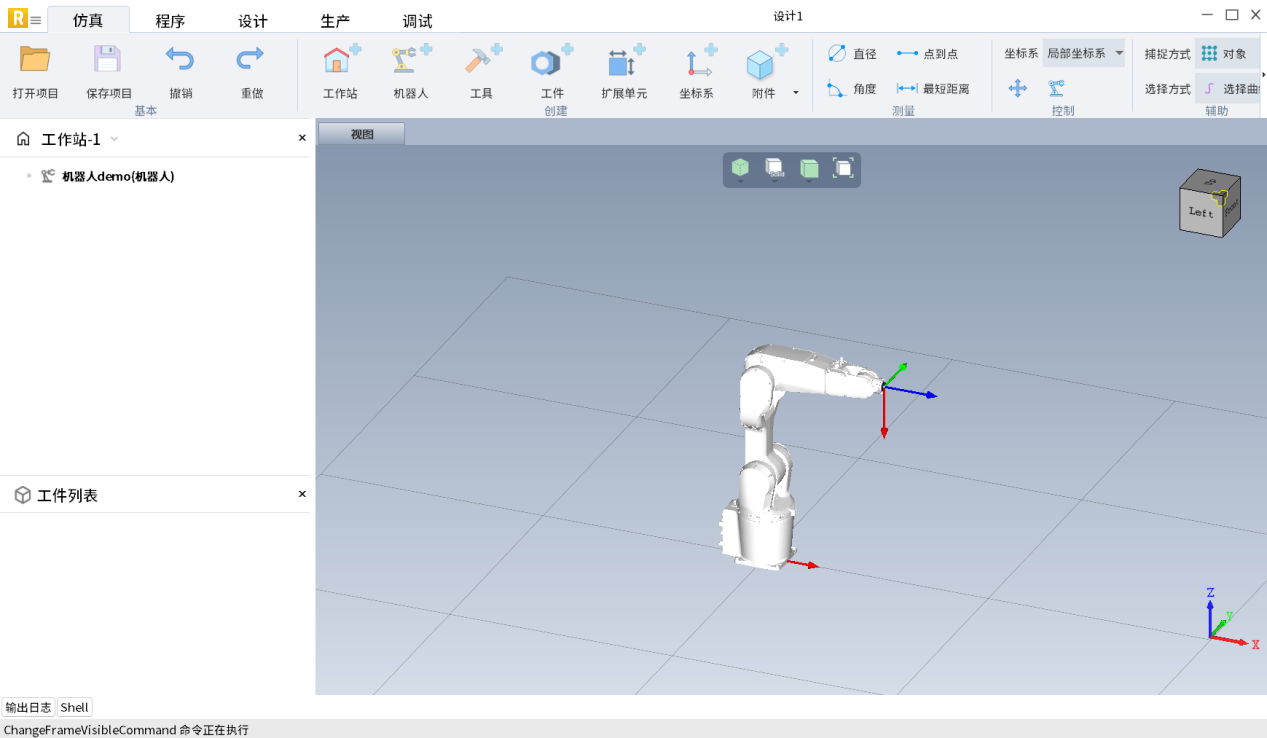Switch to the 程序 (Program) tab
This screenshot has width=1267, height=738.
tap(170, 21)
